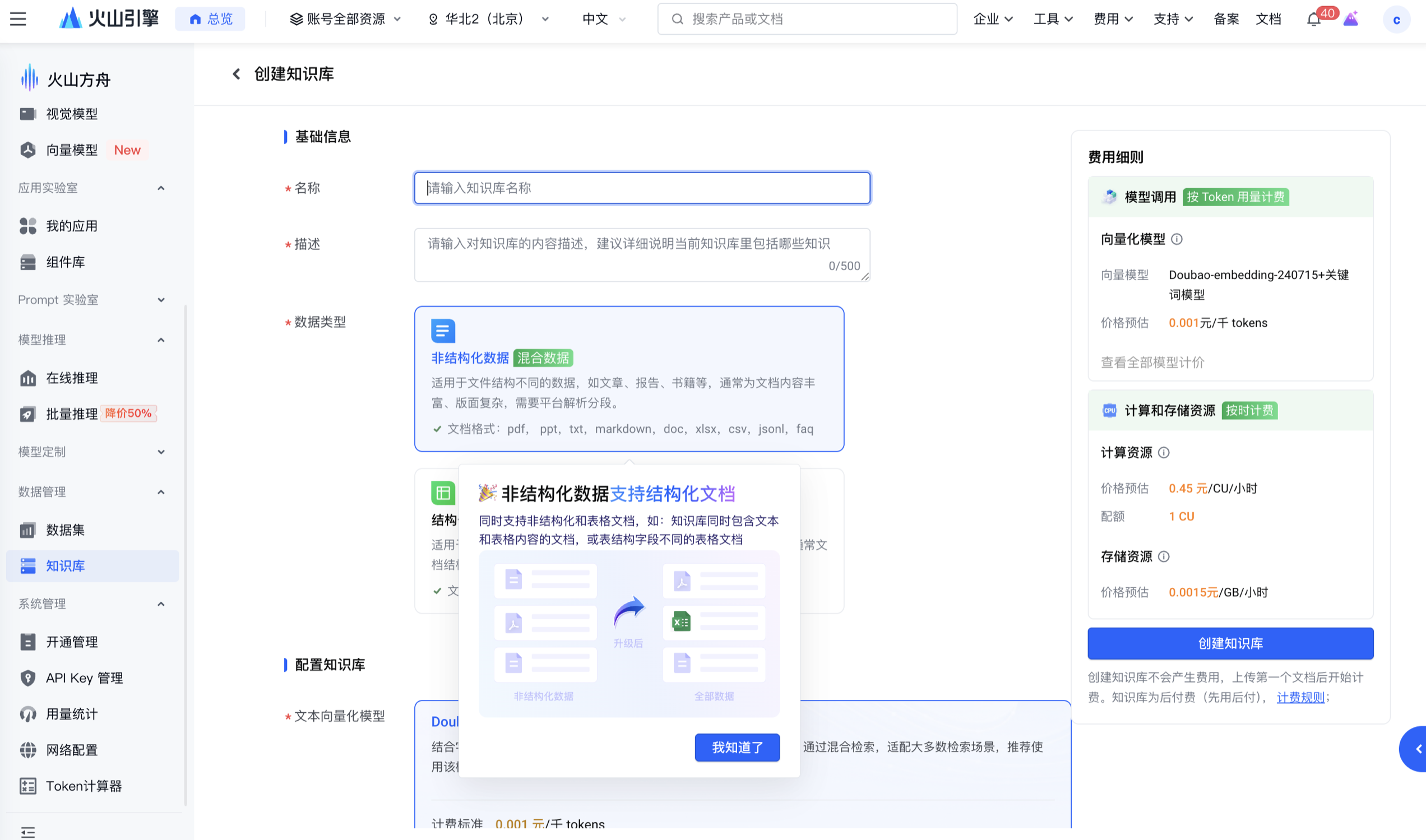This screenshot has height=840, width=1426.
Task: Click the 配置知识库 section heading
Action: click(330, 665)
